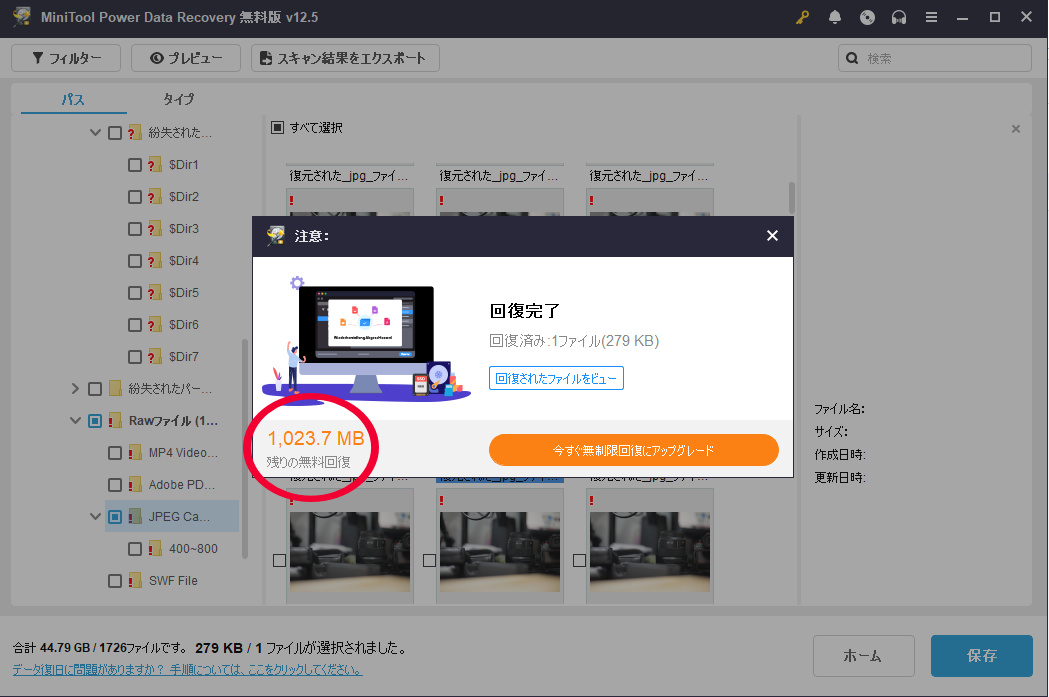The width and height of the screenshot is (1049, 697).
Task: Click the file list vertical scrollbar
Action: (791, 197)
